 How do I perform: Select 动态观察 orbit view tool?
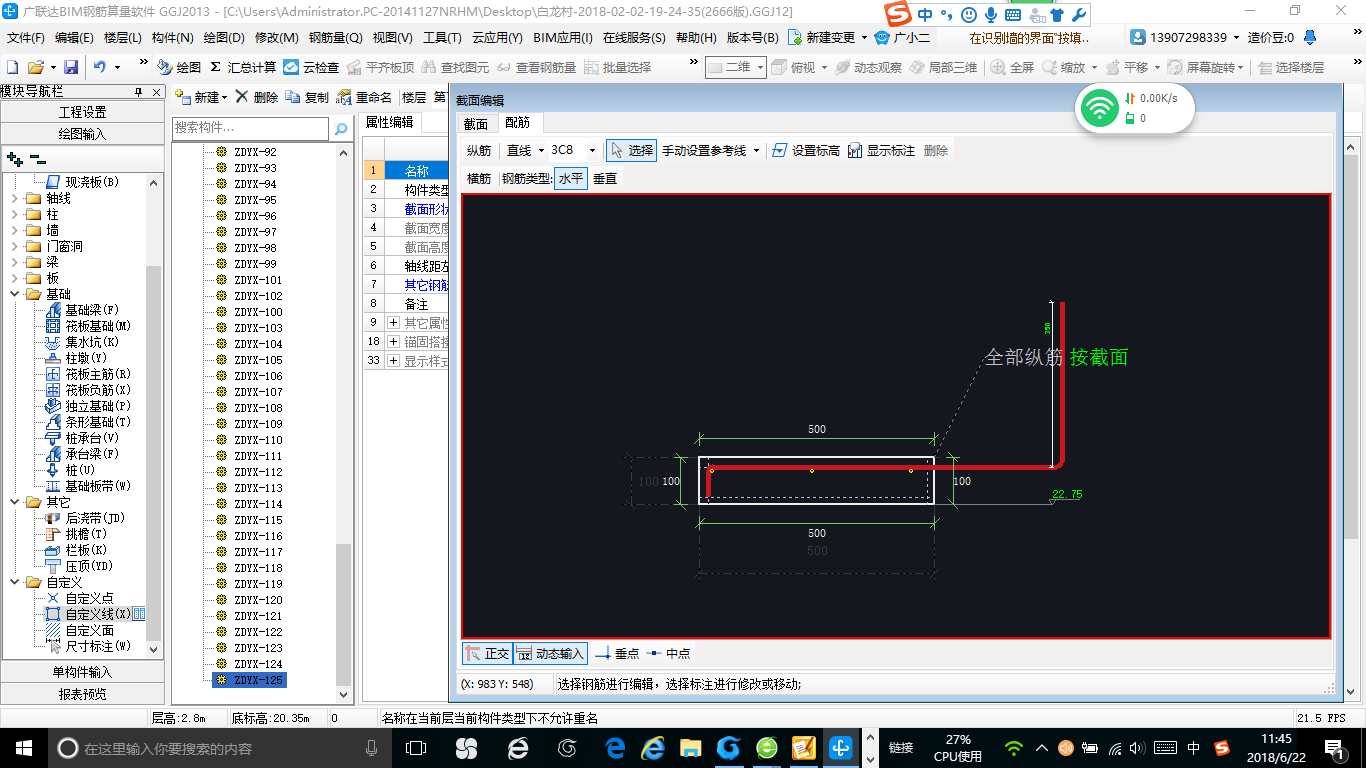pyautogui.click(x=868, y=67)
